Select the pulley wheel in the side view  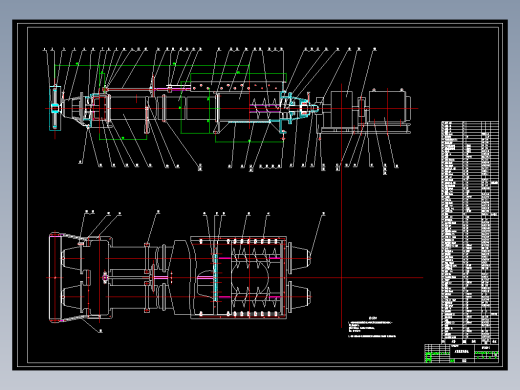55,108
